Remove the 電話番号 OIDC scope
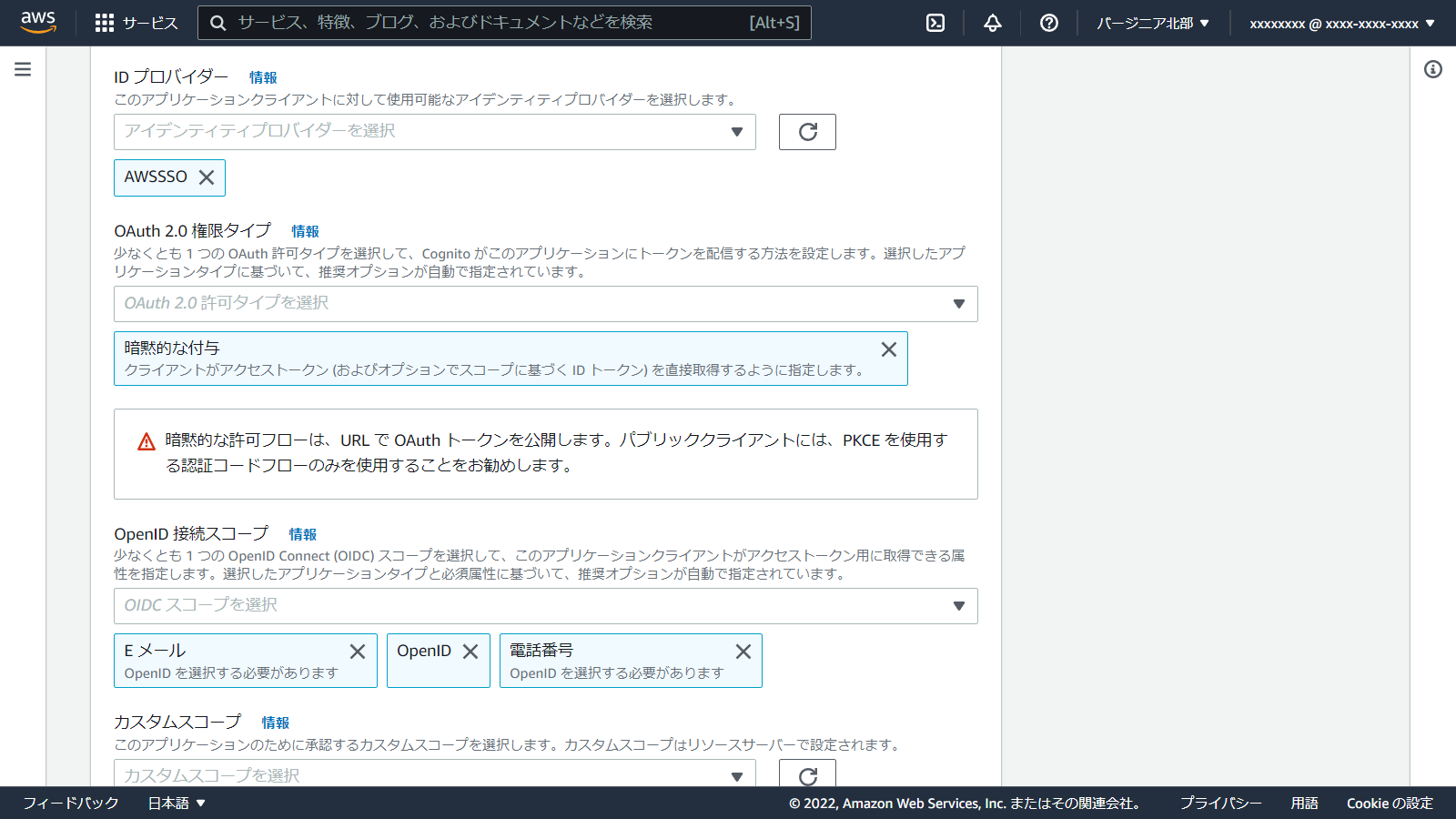 click(743, 651)
